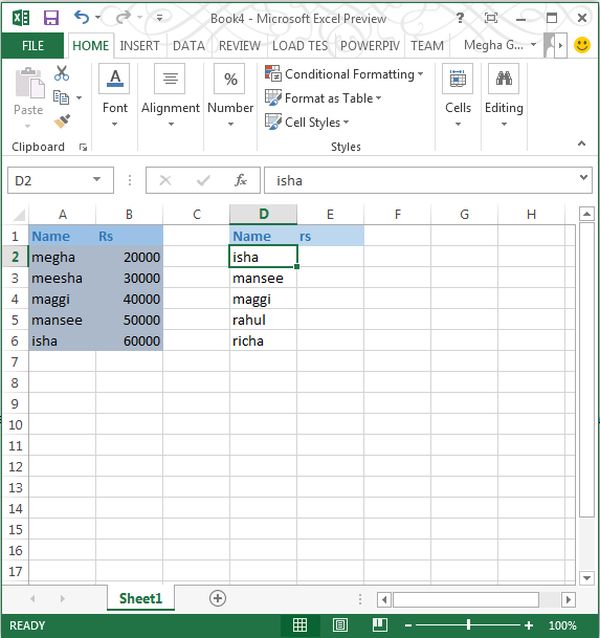Switch to Normal view
Viewport: 600px width, 638px height.
click(300, 625)
